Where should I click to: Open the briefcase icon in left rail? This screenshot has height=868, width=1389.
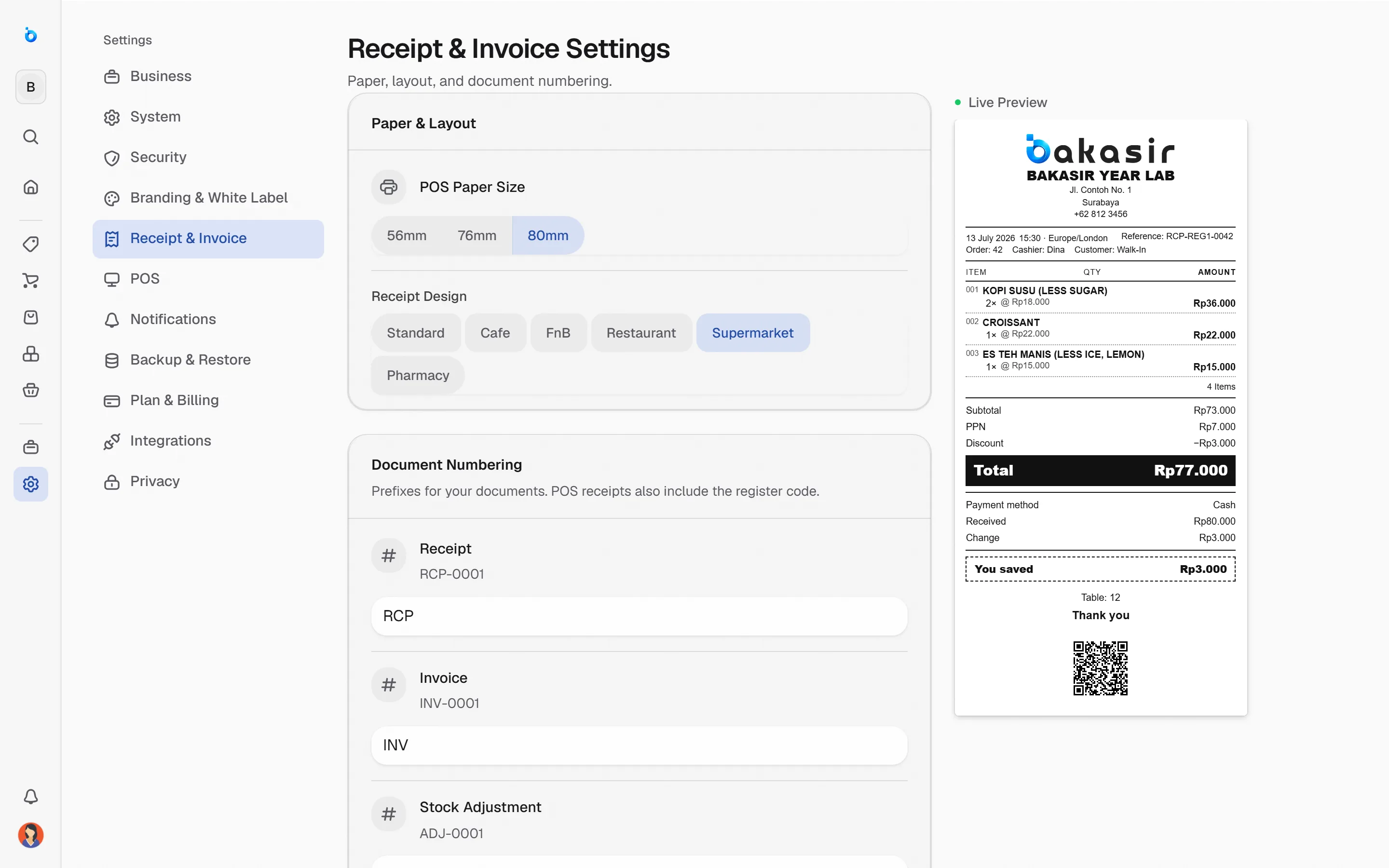pos(30,447)
